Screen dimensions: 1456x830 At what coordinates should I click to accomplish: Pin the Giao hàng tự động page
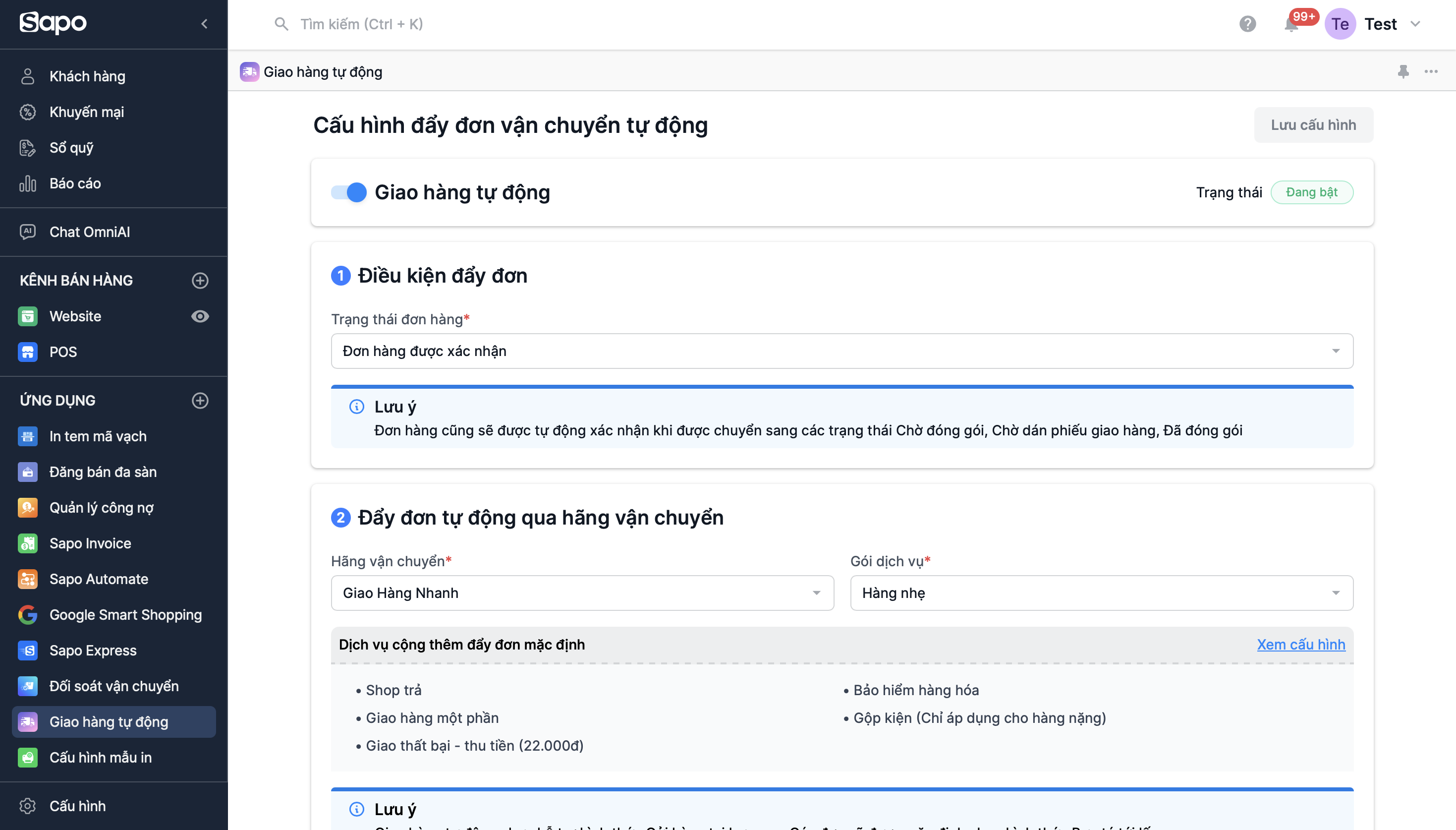tap(1403, 72)
